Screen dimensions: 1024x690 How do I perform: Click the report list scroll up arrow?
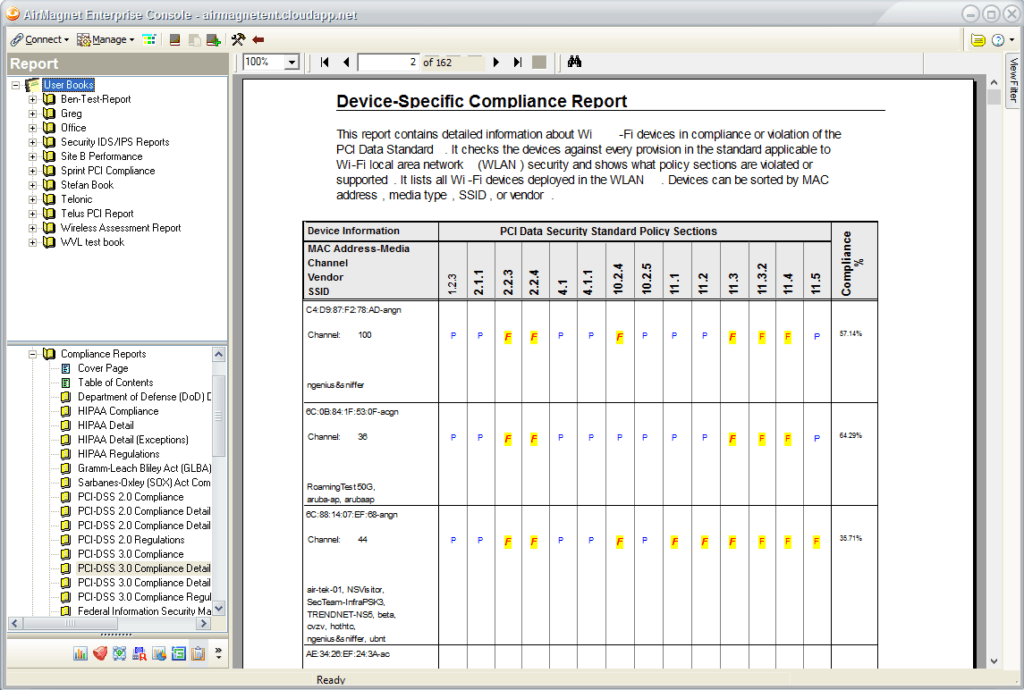click(219, 354)
